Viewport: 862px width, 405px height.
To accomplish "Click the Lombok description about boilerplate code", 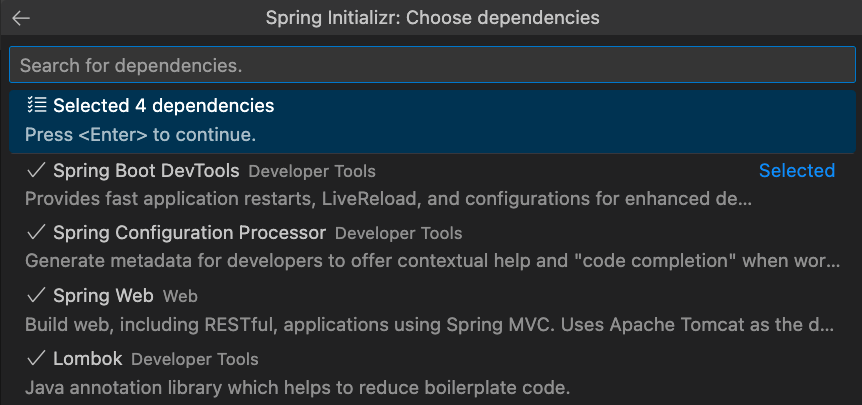I will coord(297,387).
